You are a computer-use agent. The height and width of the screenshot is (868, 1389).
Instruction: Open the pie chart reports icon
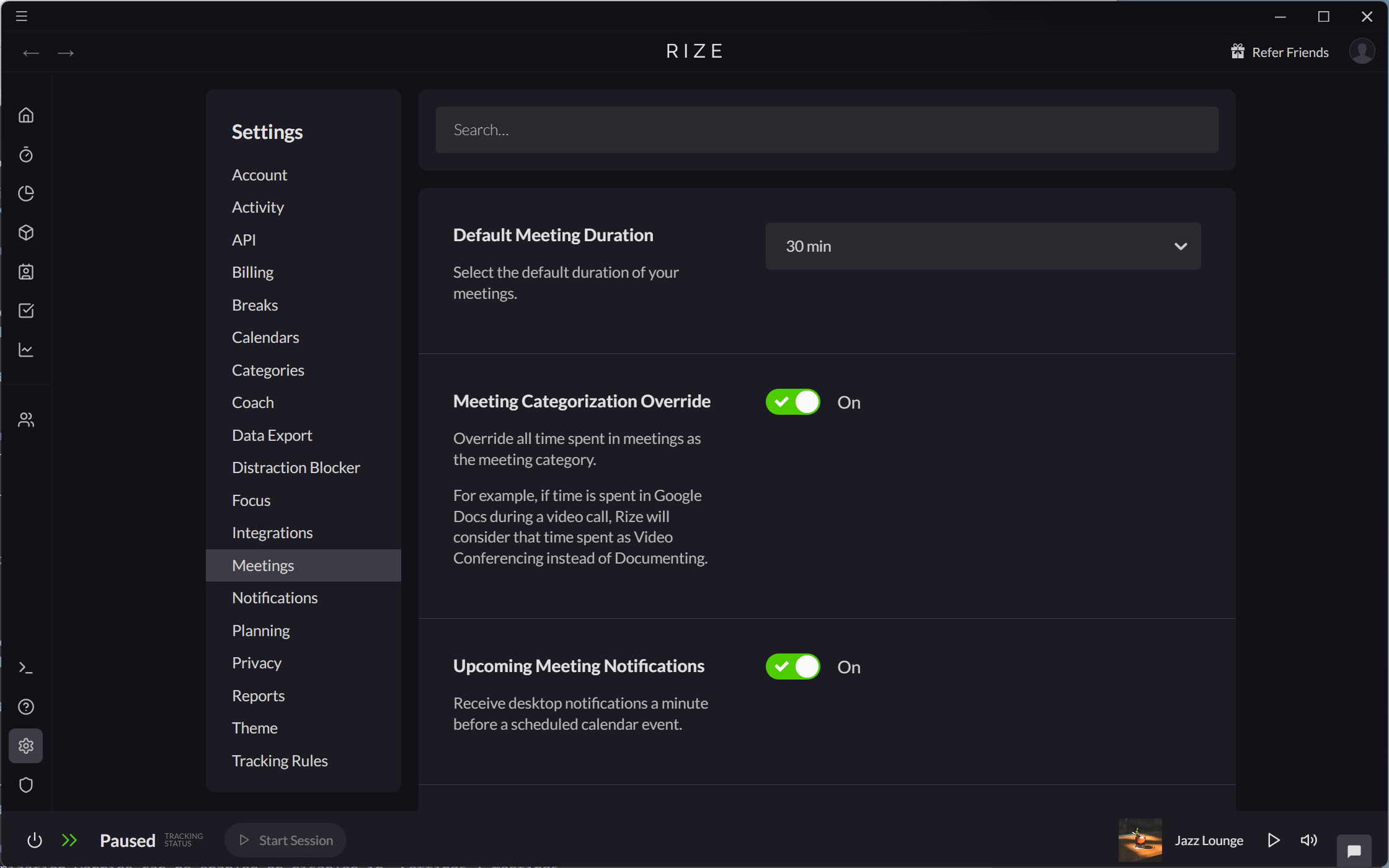(x=26, y=193)
